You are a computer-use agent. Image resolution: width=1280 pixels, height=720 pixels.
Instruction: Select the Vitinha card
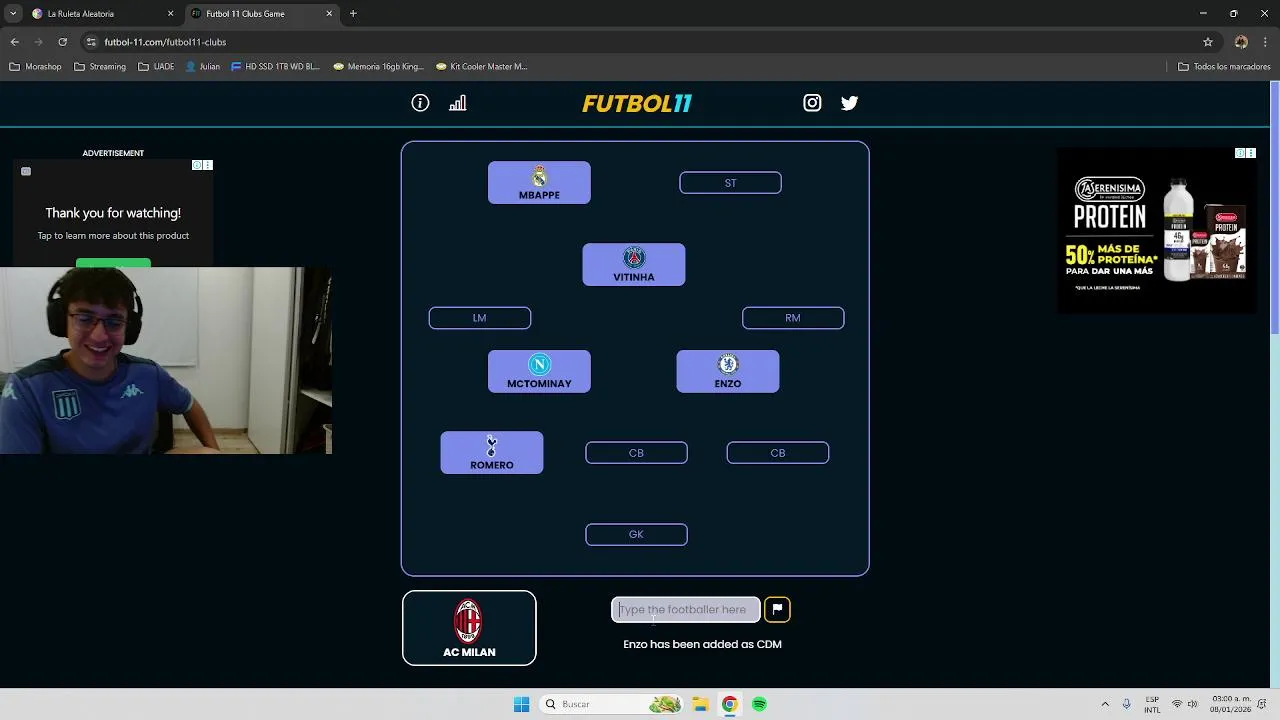coord(634,265)
